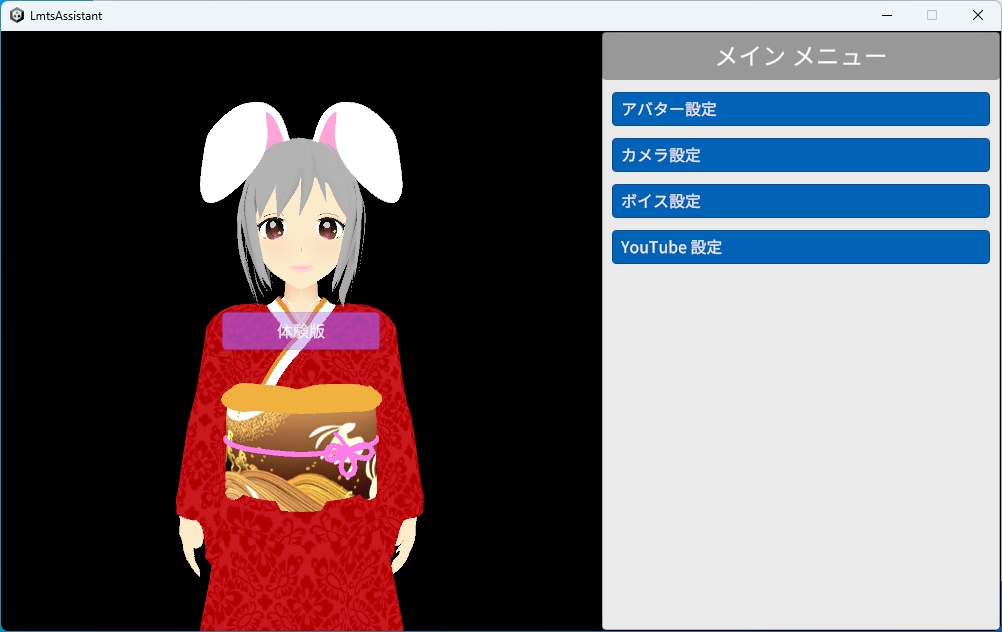The image size is (1002, 632).
Task: Open the カメラ設定 camera settings menu
Action: [800, 155]
